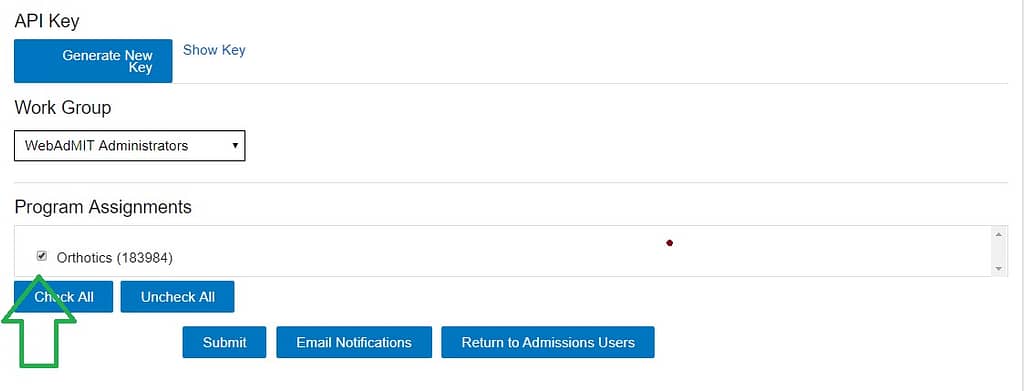Click the Program Assignments scrollbar track
The width and height of the screenshot is (1024, 391).
tap(999, 251)
